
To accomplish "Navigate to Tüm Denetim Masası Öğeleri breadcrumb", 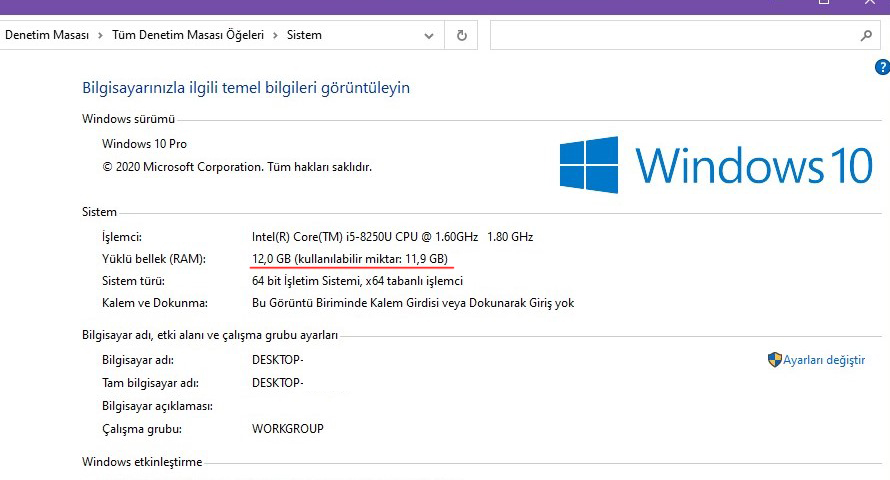I will click(187, 35).
